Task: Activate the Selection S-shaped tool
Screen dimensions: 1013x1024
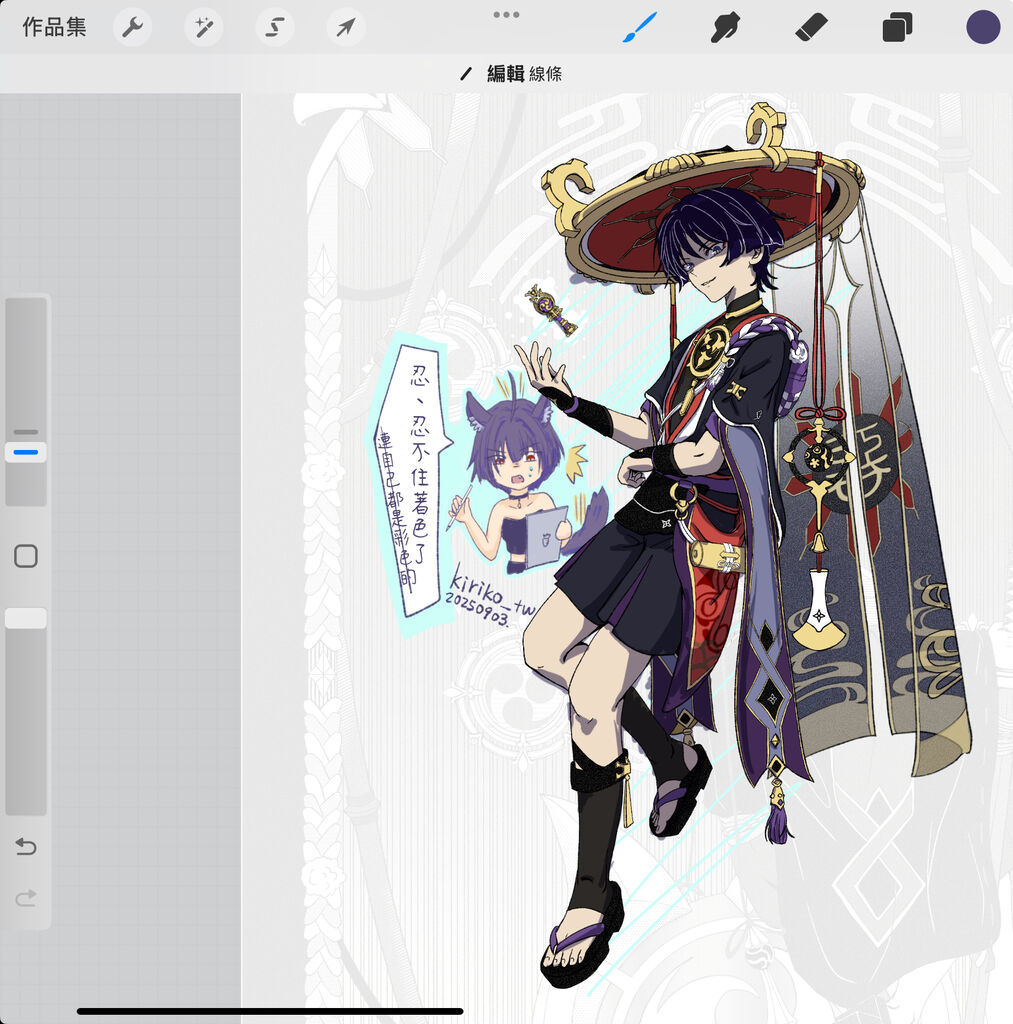Action: tap(274, 27)
